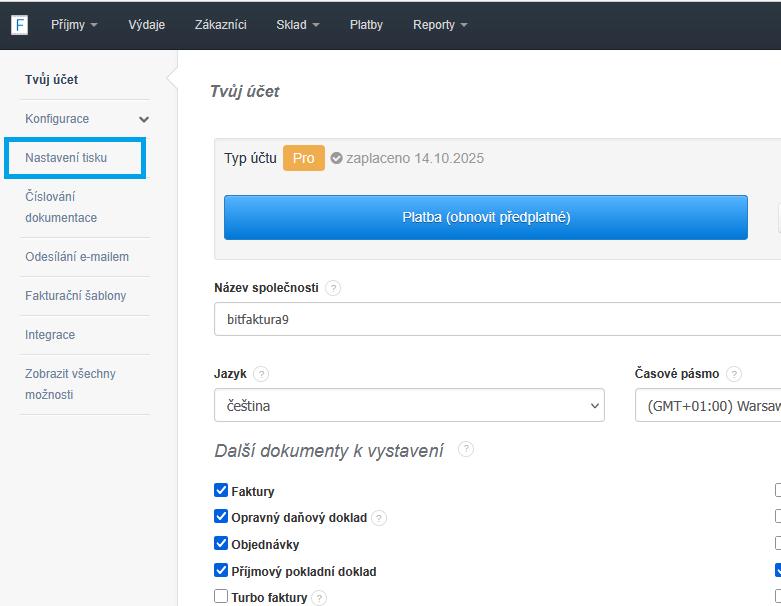The width and height of the screenshot is (781, 606).
Task: Uncheck the Faktury checkbox
Action: [221, 491]
